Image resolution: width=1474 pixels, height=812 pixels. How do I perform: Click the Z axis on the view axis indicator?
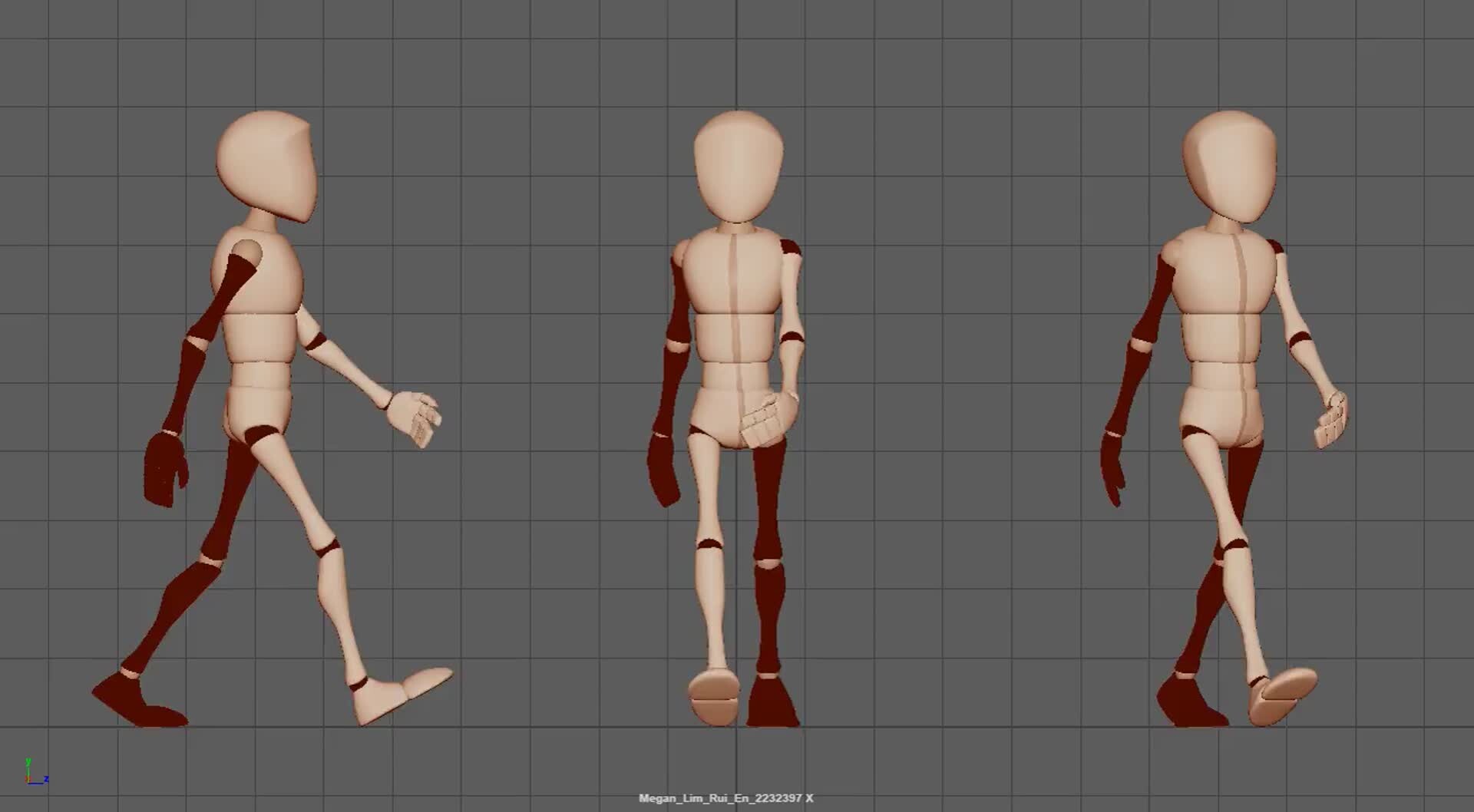46,780
